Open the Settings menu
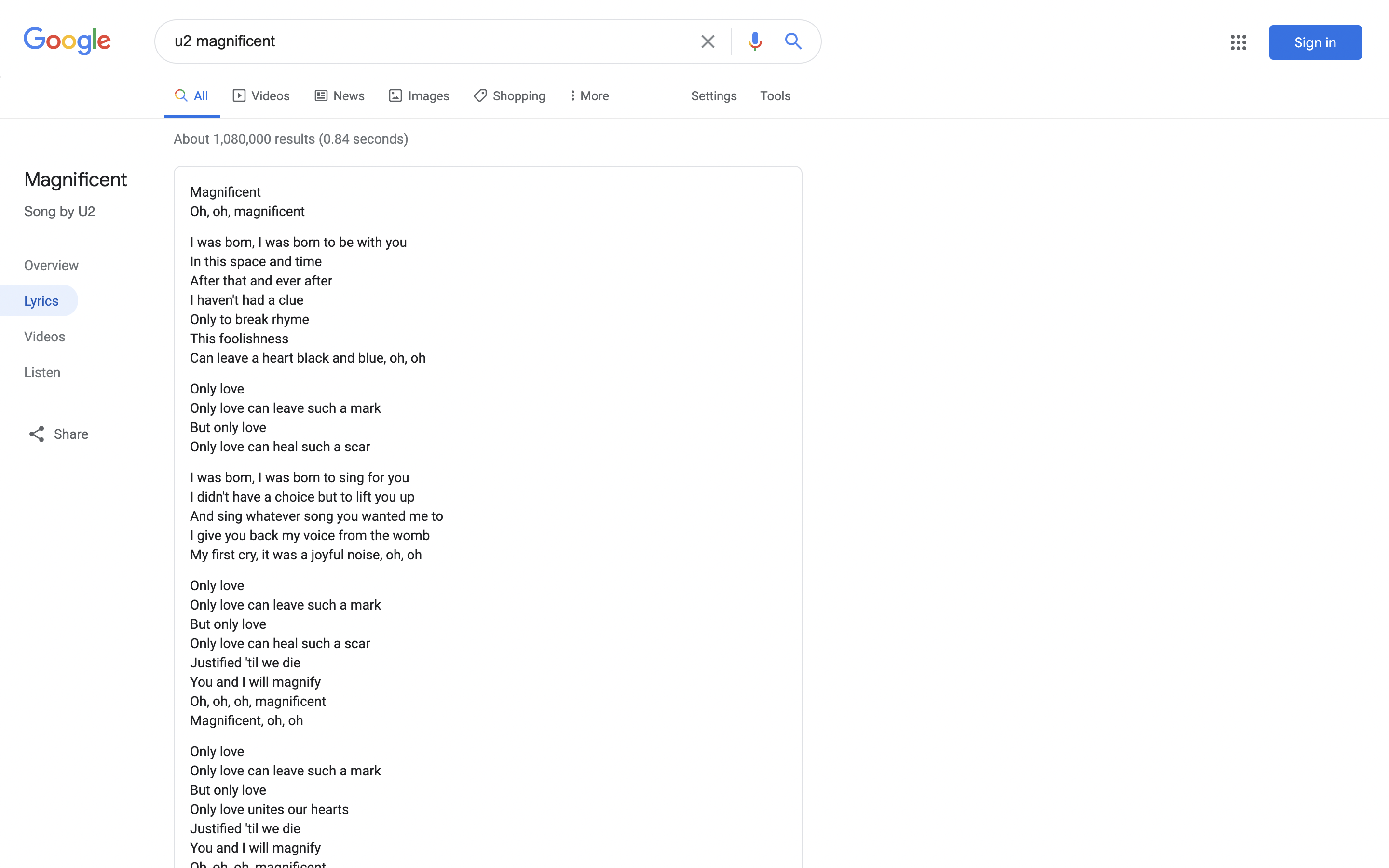Screen dimensions: 1389x868 tap(713, 96)
